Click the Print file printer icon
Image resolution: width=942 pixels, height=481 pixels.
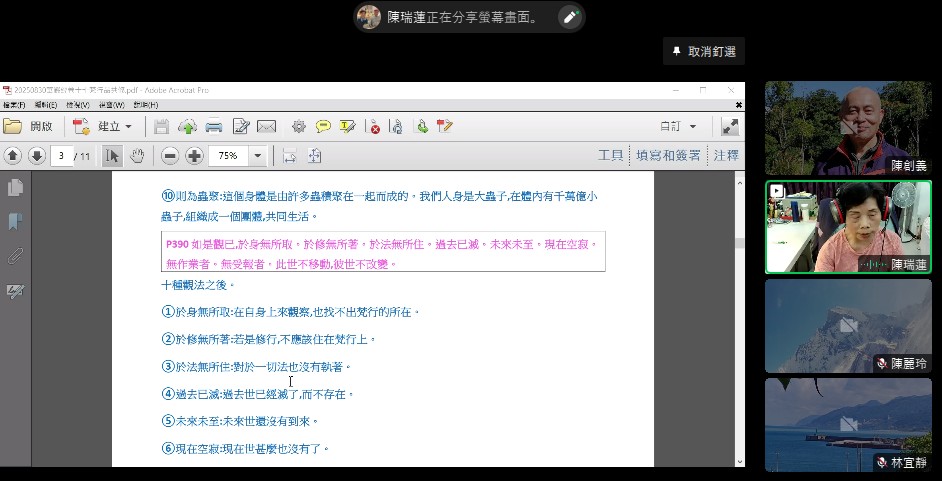[x=214, y=127]
